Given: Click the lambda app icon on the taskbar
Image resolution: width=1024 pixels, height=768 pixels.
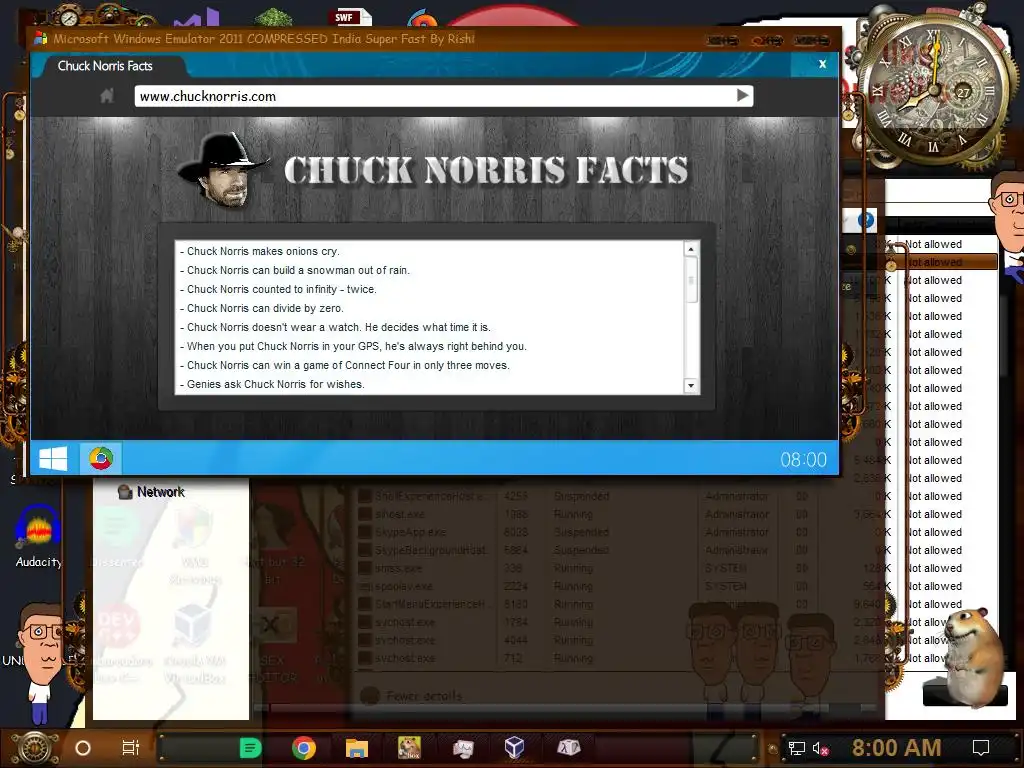Looking at the screenshot, I should pos(568,747).
